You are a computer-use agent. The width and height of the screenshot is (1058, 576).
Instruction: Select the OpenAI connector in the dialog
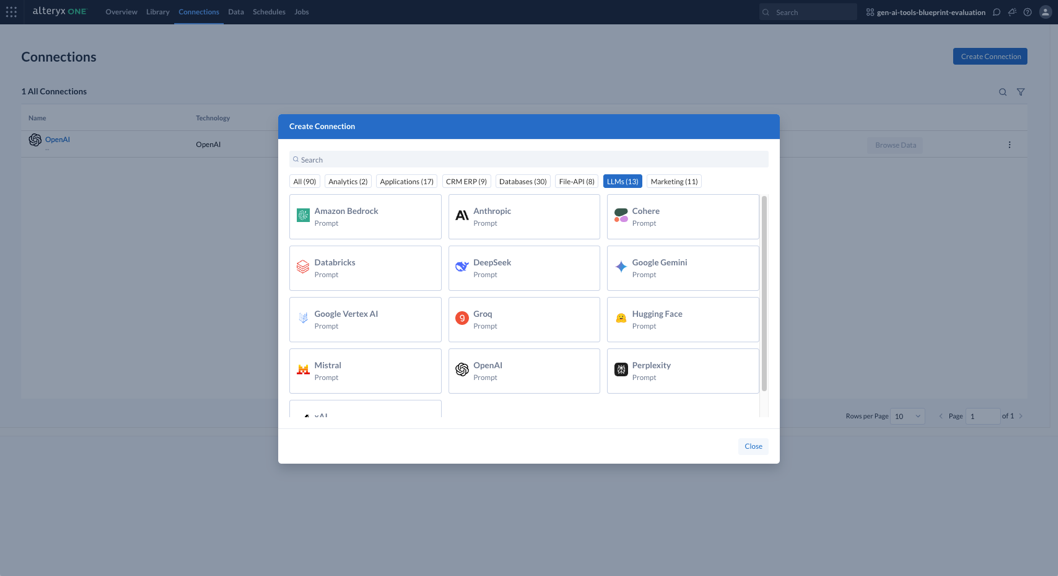(x=524, y=370)
